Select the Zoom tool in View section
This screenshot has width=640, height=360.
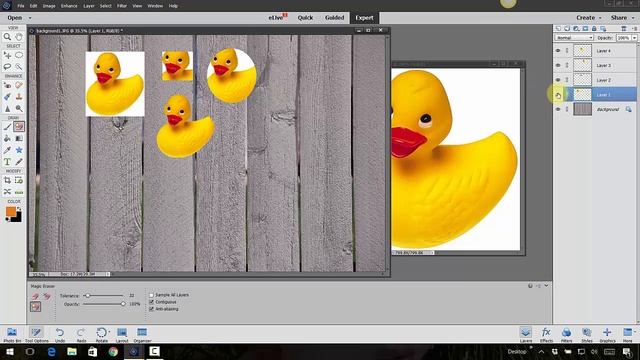7,37
